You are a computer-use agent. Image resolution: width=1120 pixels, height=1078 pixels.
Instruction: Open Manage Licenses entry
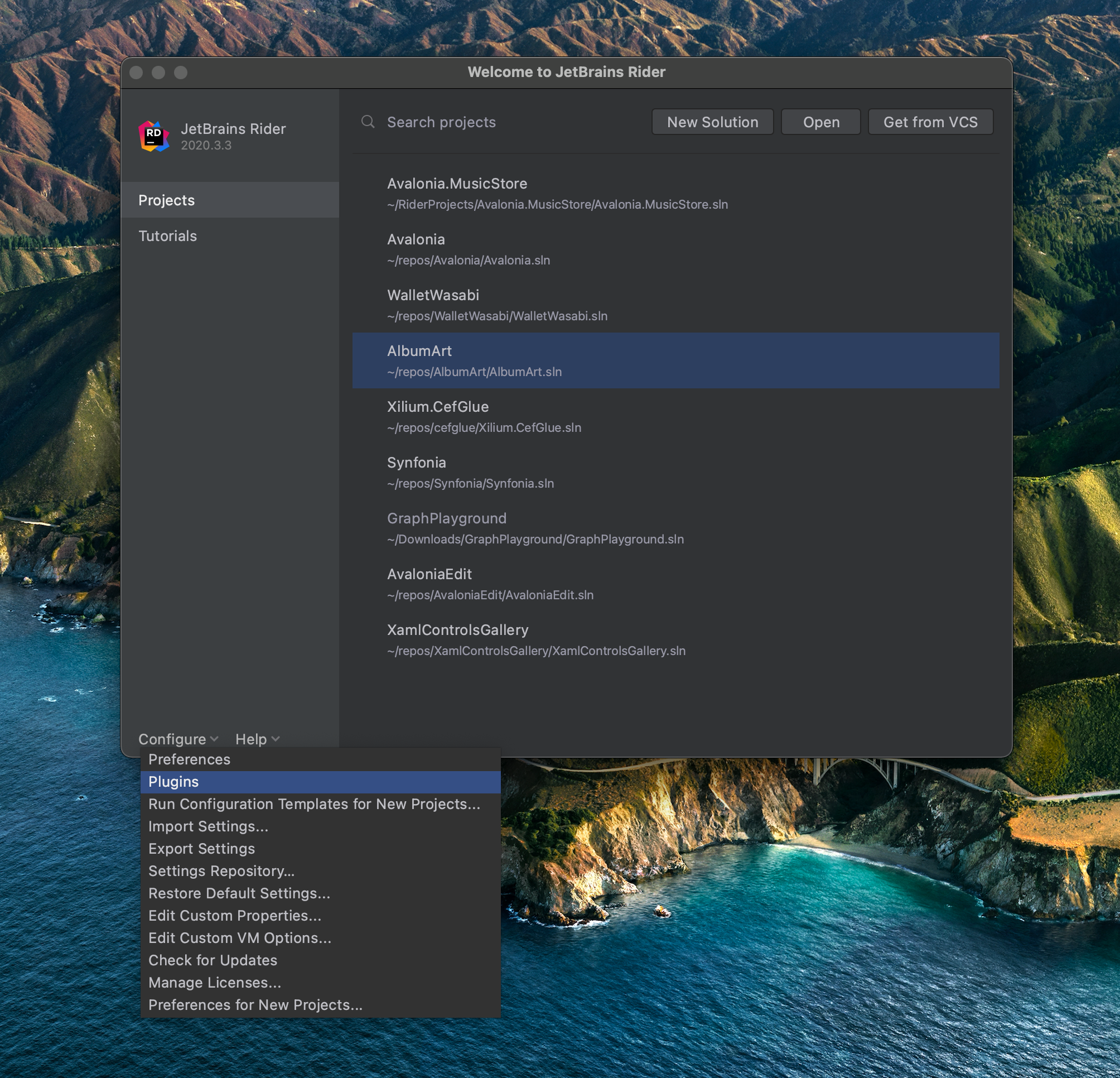tap(214, 982)
